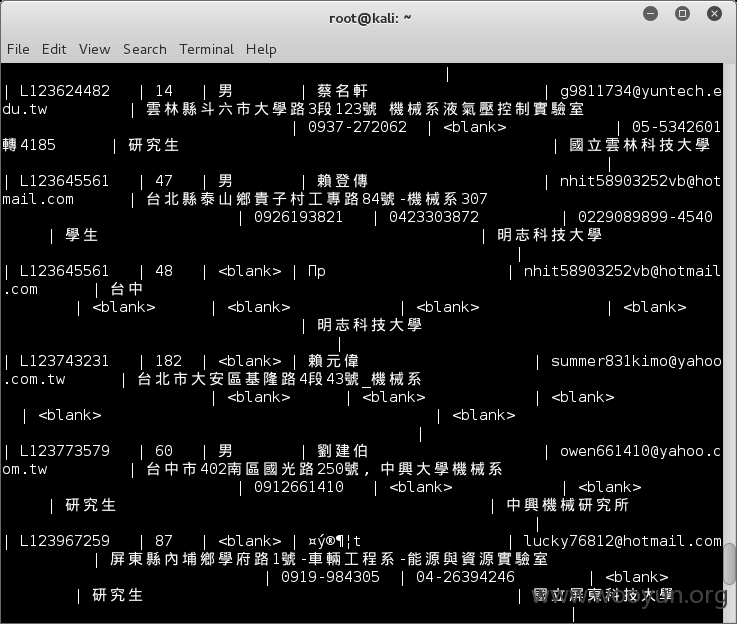This screenshot has width=737, height=624.
Task: Click phone number 0912661410
Action: 299,487
